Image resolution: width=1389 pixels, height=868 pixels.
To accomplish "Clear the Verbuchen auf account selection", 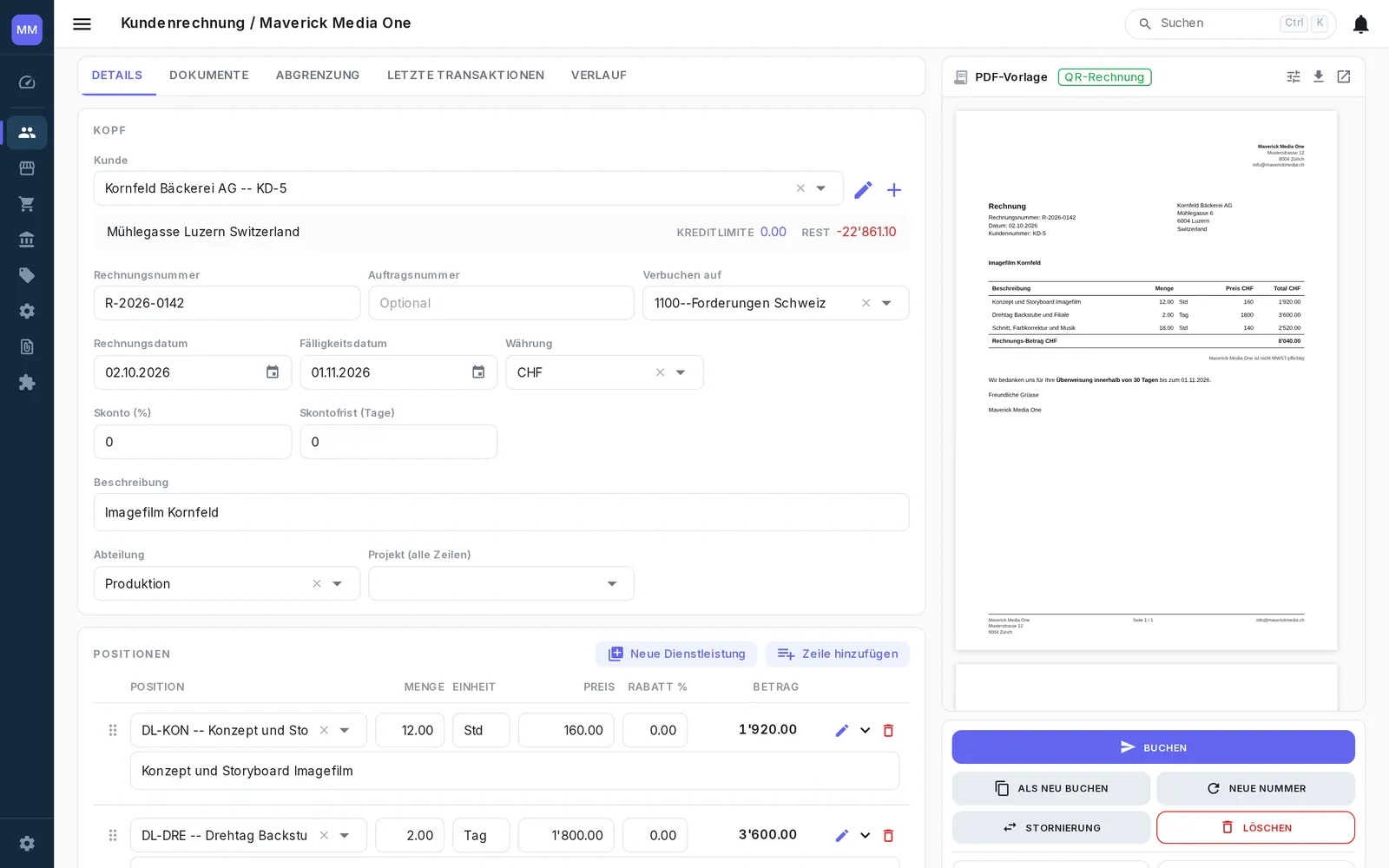I will [x=866, y=303].
